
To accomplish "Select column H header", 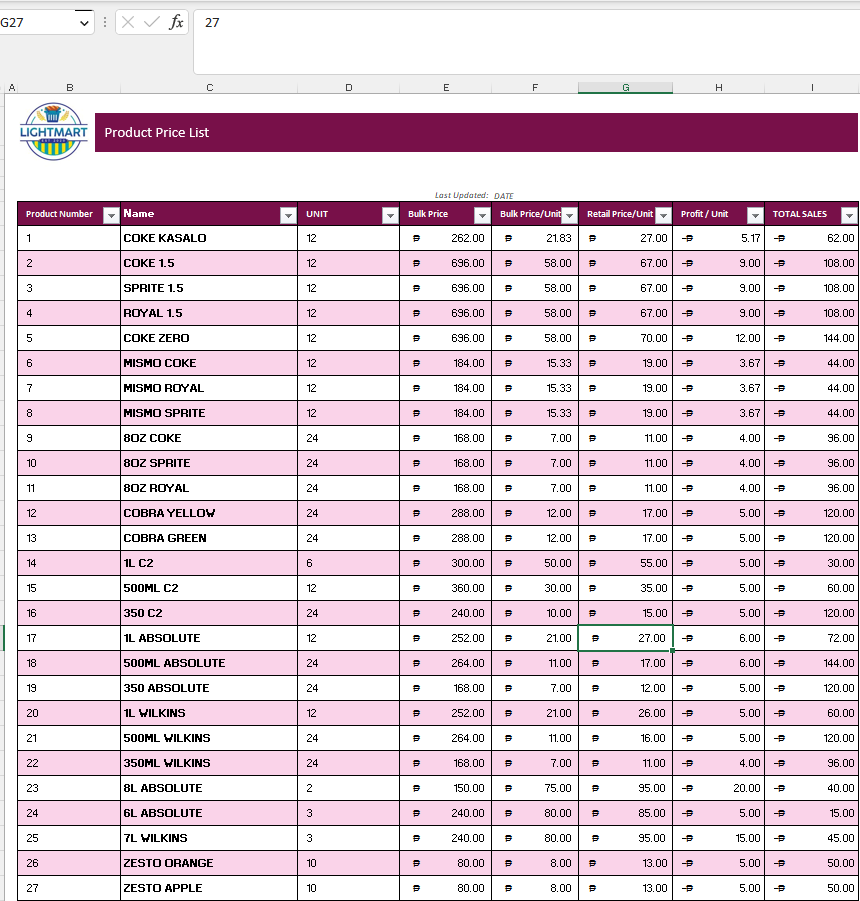I will pos(719,87).
